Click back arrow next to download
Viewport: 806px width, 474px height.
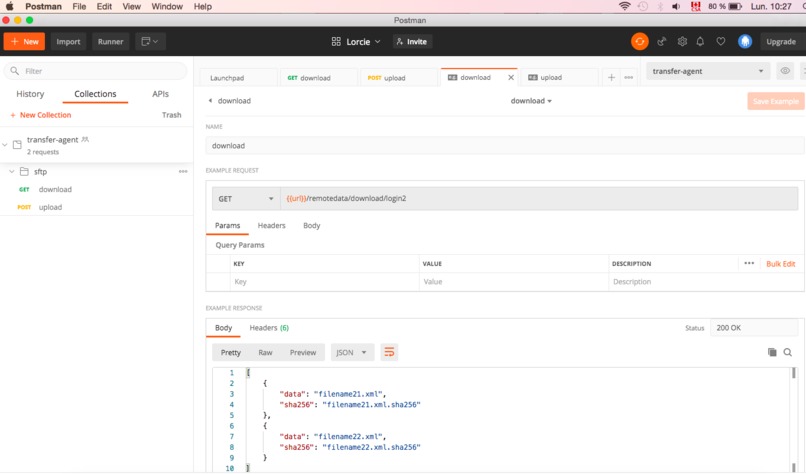tap(210, 101)
